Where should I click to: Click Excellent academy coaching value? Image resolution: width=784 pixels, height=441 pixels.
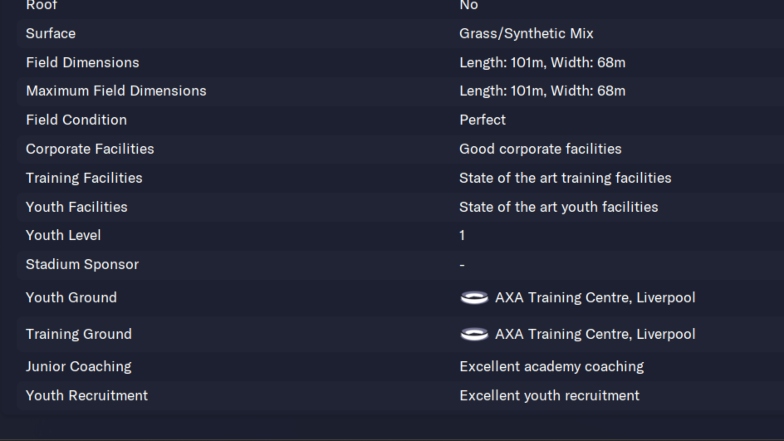(x=552, y=366)
